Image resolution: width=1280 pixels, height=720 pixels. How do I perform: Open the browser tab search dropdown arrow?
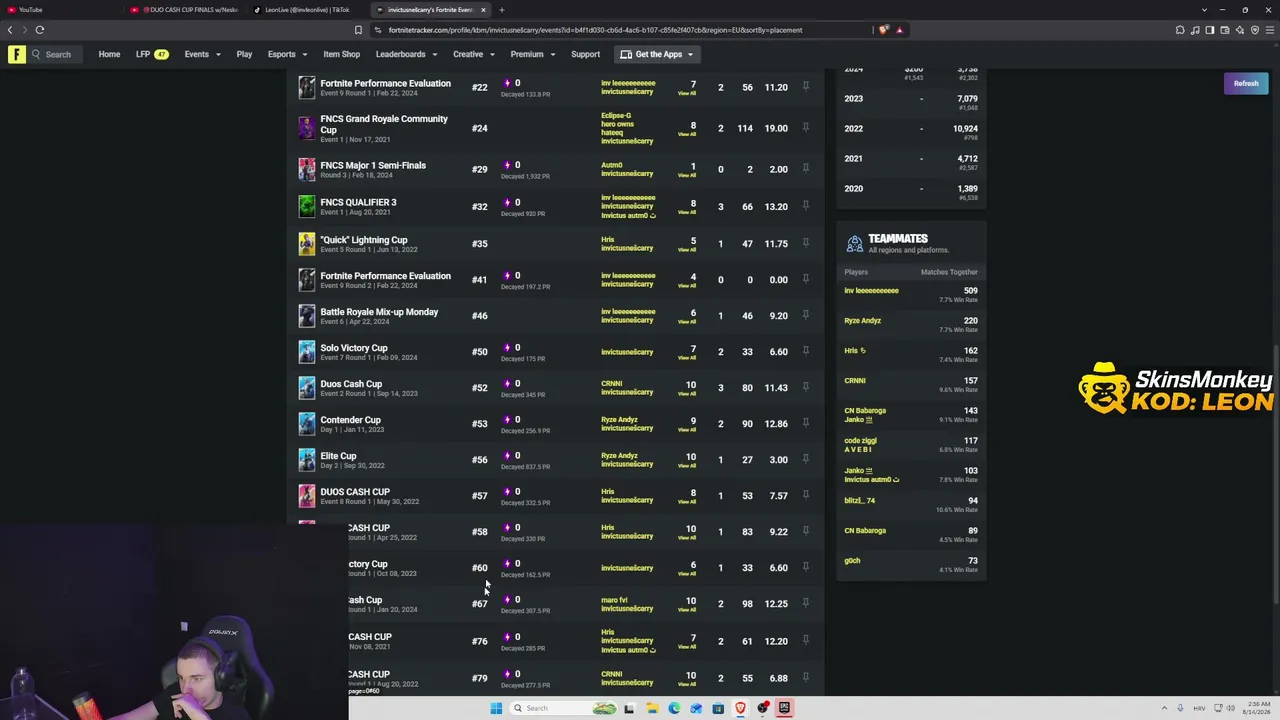(x=1205, y=10)
